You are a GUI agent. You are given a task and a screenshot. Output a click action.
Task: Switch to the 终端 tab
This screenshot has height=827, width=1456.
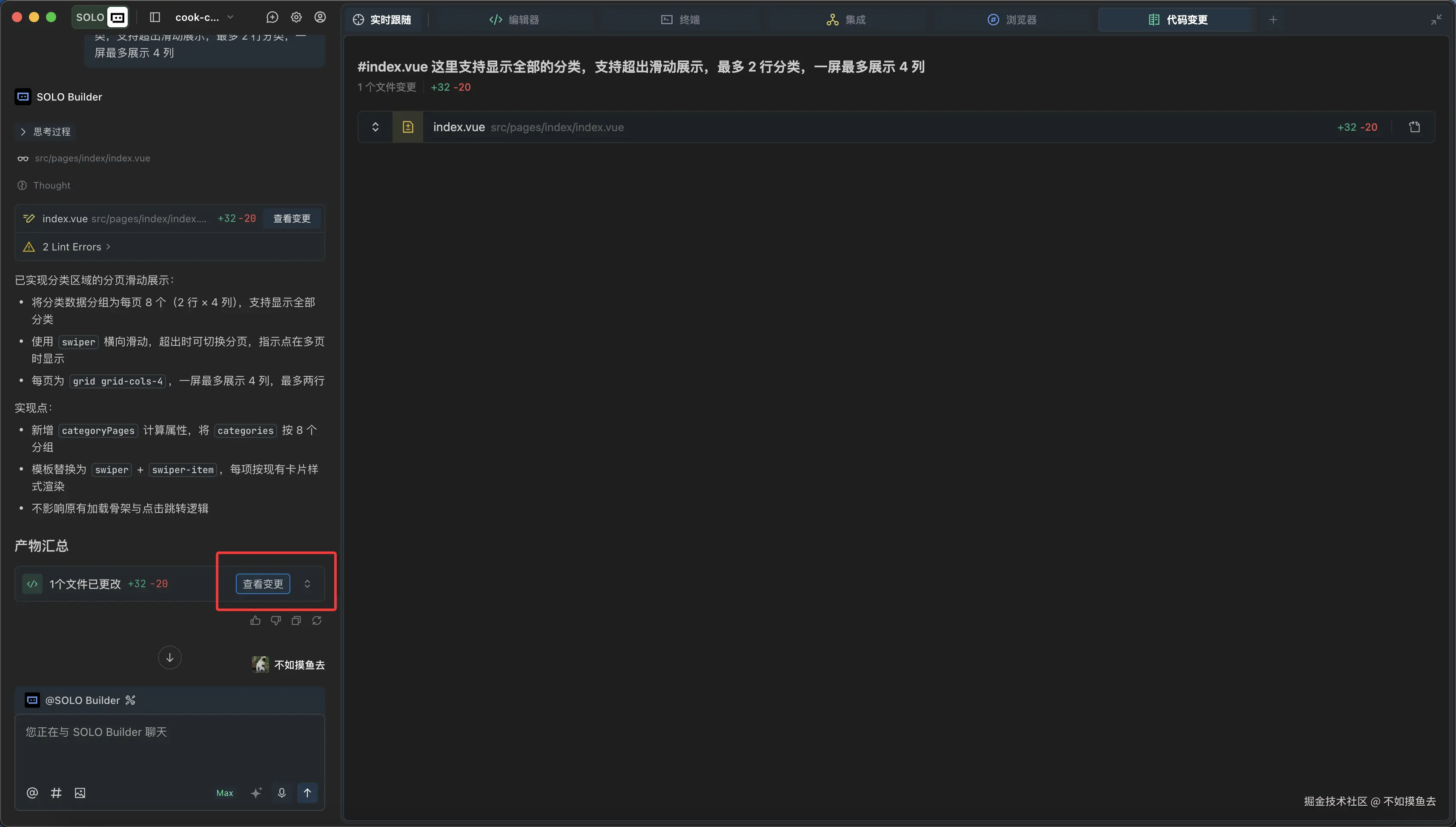(680, 20)
